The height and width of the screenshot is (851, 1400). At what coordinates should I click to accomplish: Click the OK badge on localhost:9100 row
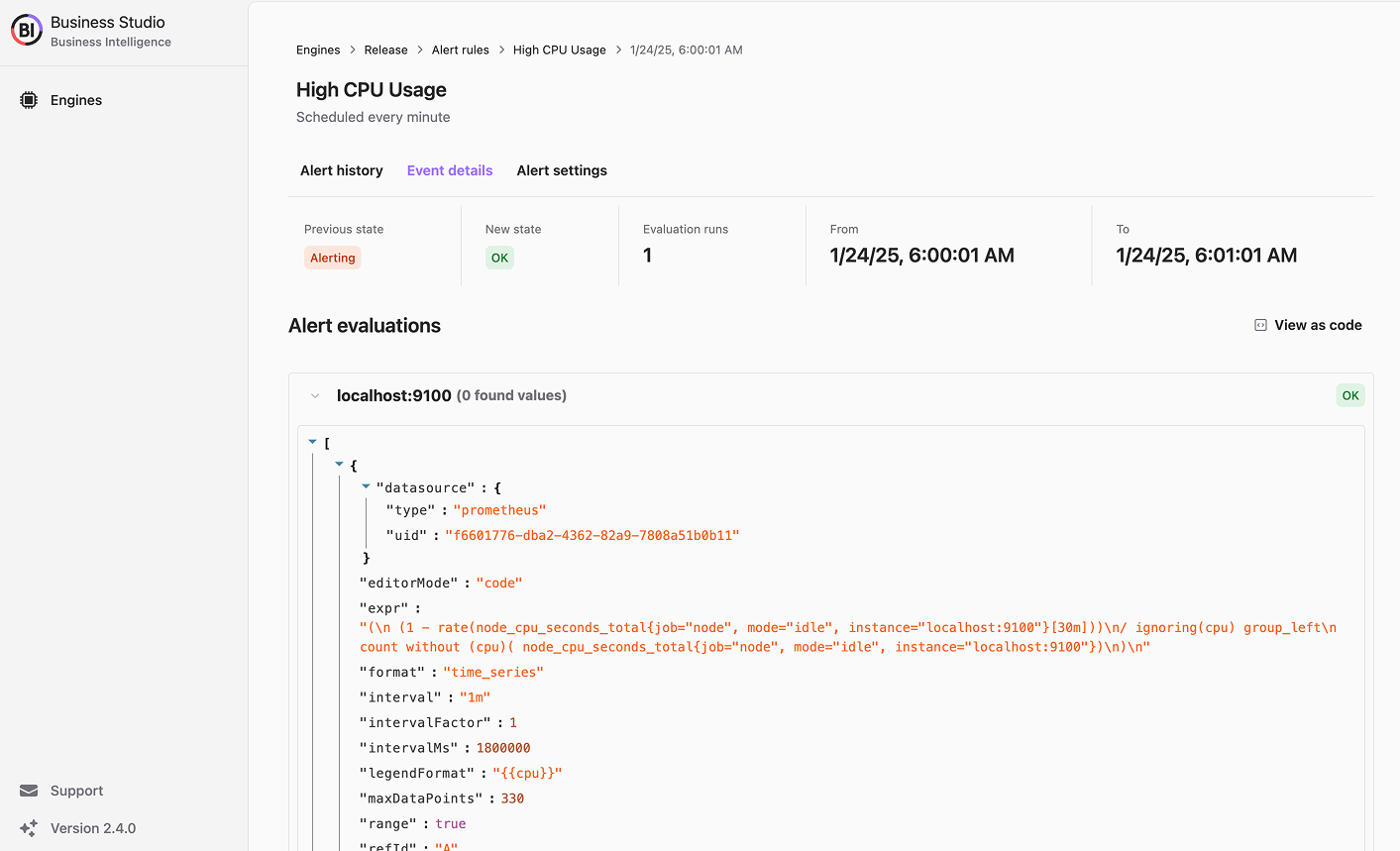(1350, 395)
